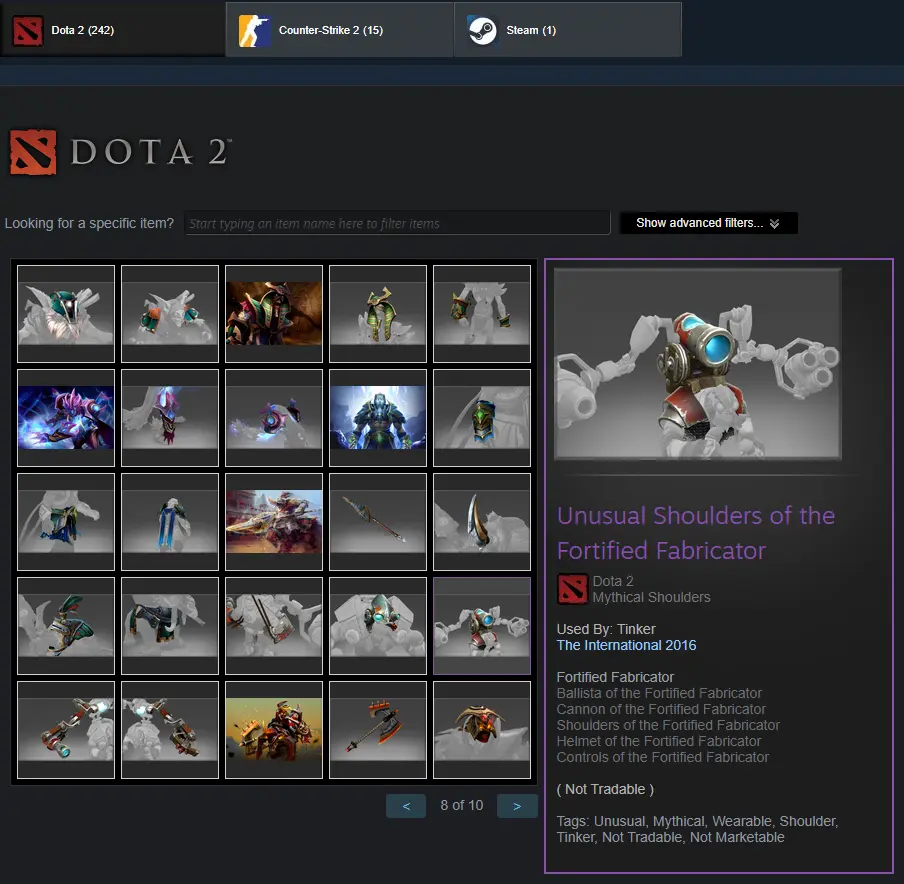
Task: Select the green gem shoulder plate item
Action: [x=482, y=417]
